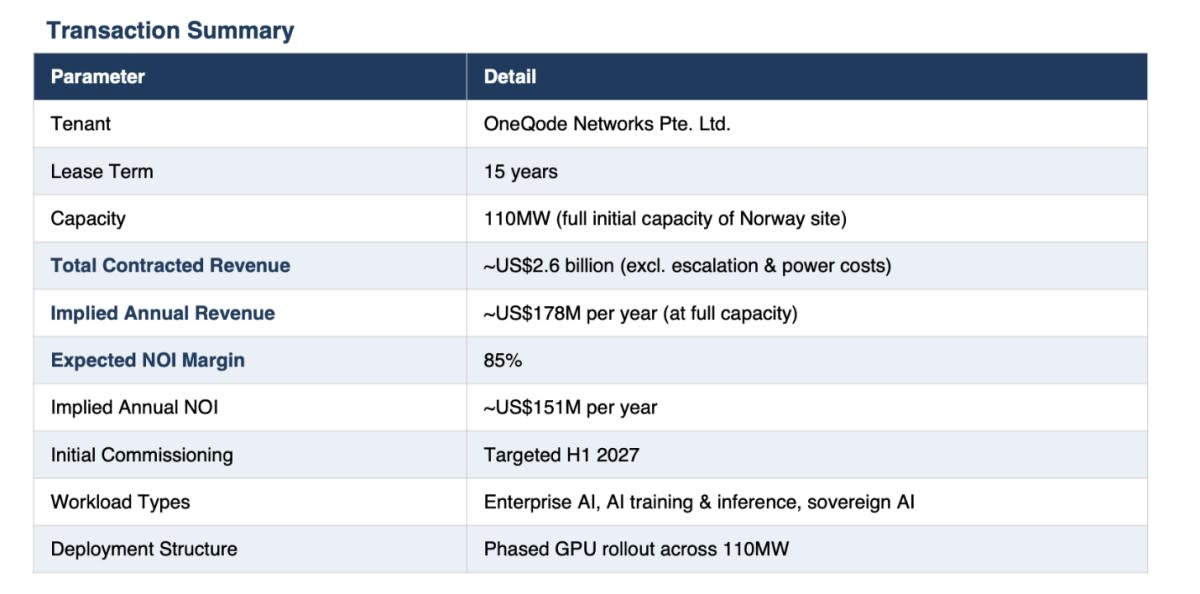Click the Expected NOI Margin label
This screenshot has width=1200, height=594.
coord(148,360)
